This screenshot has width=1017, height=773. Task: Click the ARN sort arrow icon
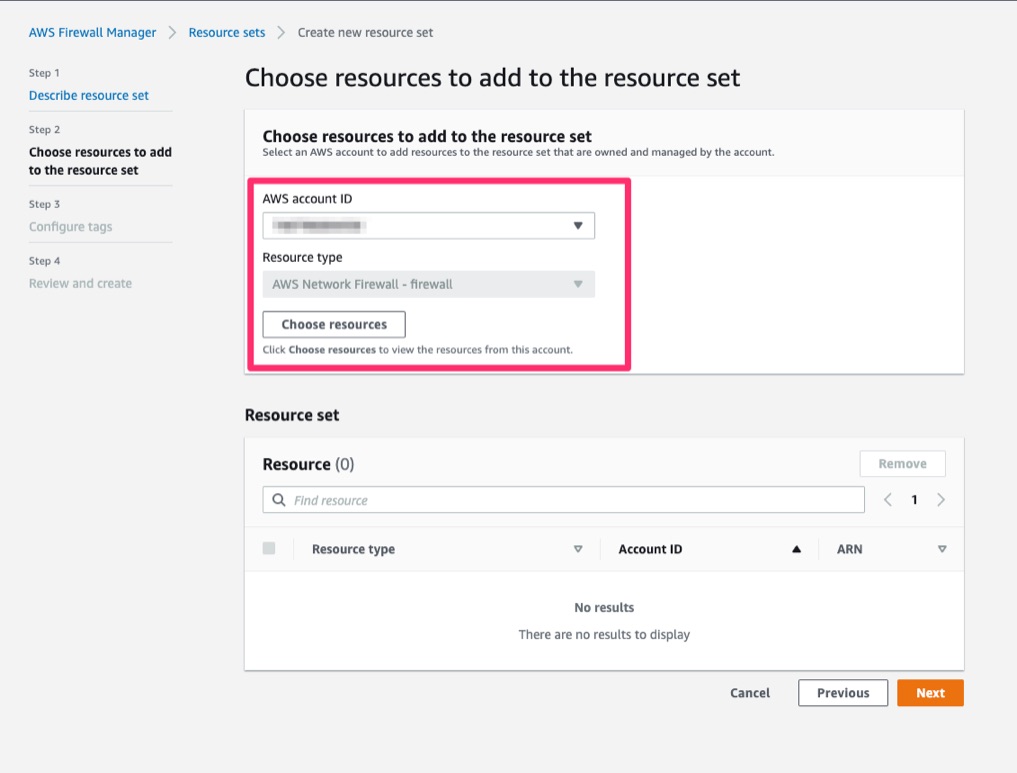pyautogui.click(x=942, y=549)
